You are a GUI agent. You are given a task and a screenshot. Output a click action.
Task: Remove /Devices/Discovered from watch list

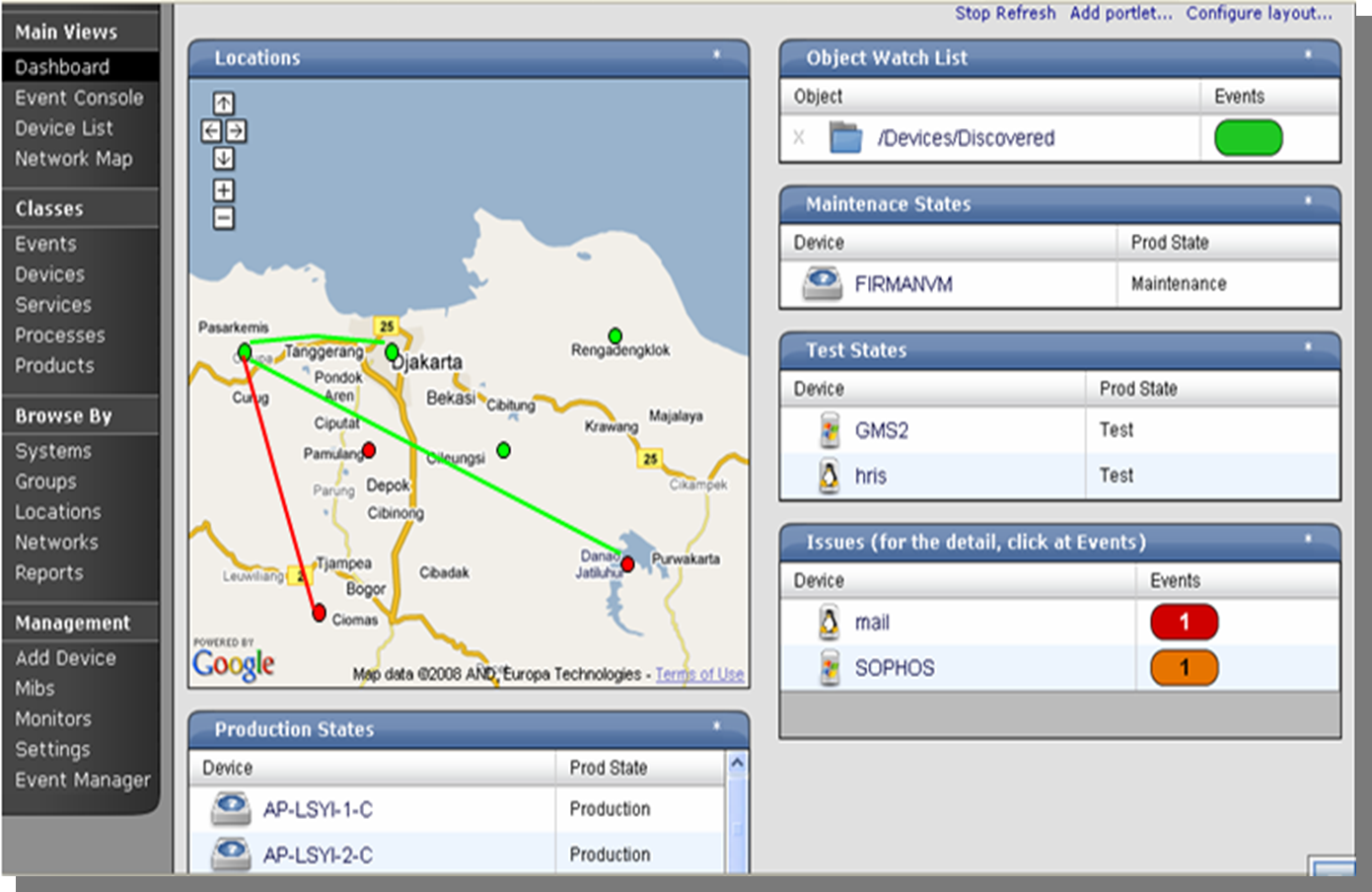point(799,138)
